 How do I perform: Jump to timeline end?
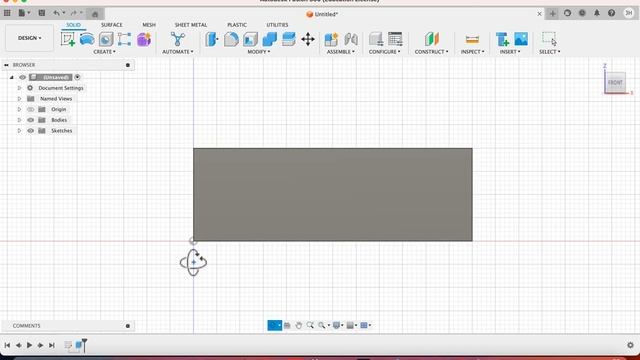pos(52,345)
